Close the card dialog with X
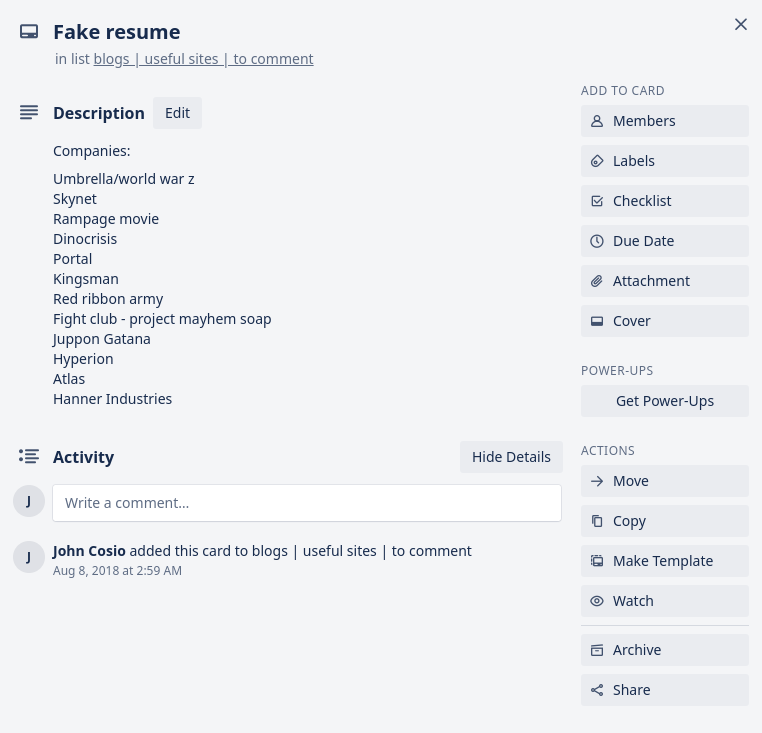 [x=741, y=24]
